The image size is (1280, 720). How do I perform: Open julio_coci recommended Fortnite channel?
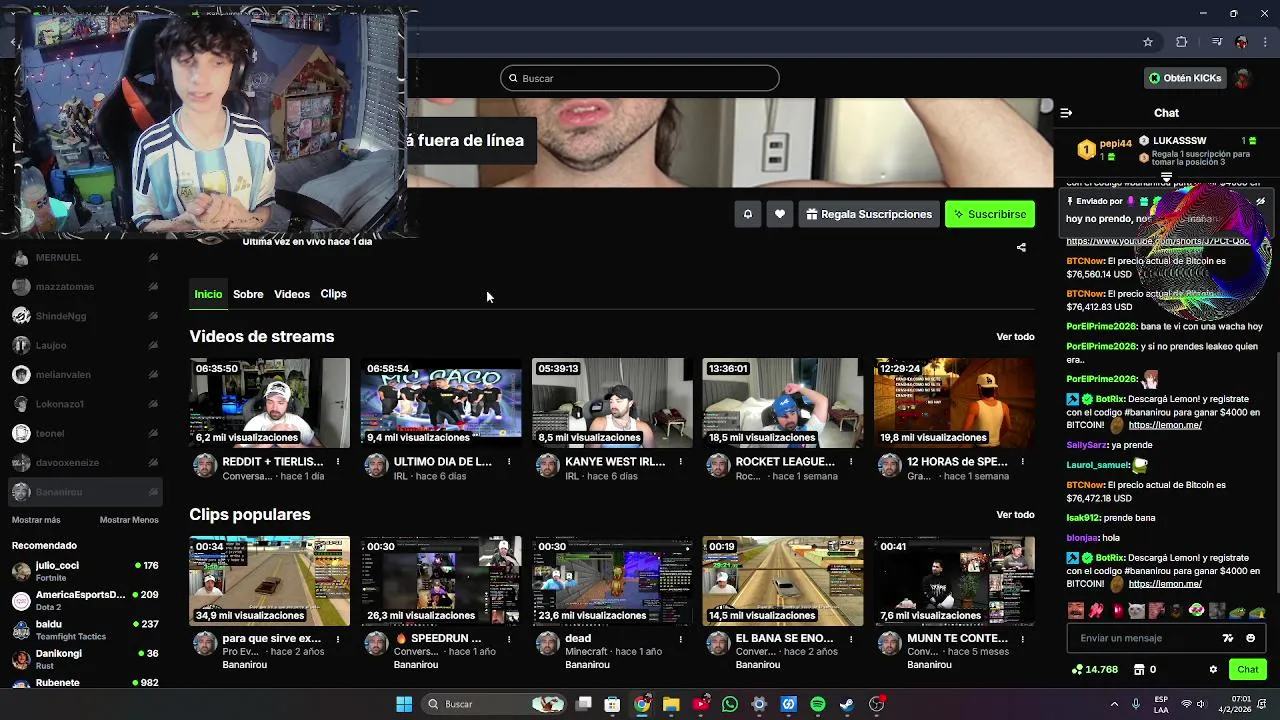click(85, 572)
